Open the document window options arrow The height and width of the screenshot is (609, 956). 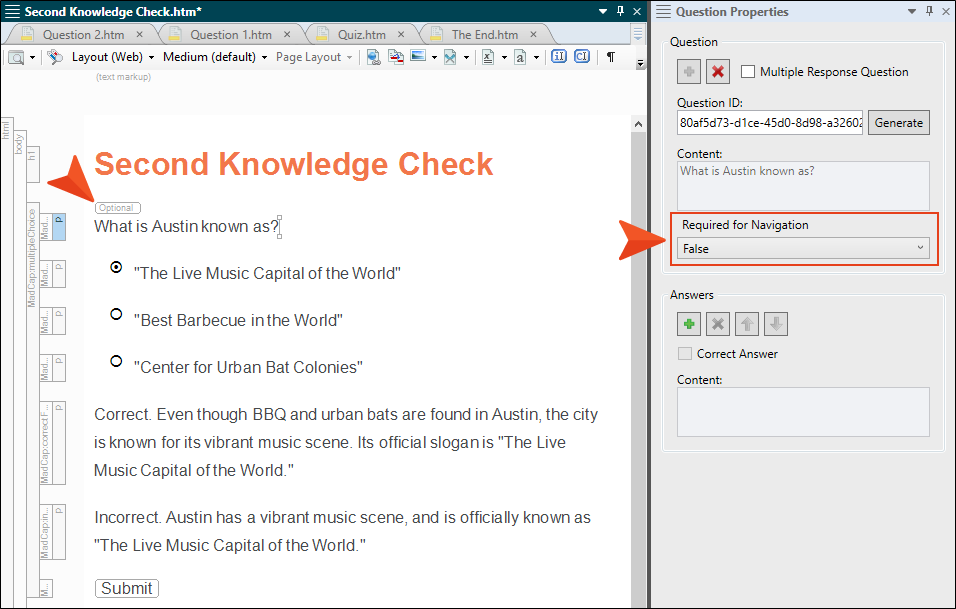[603, 12]
